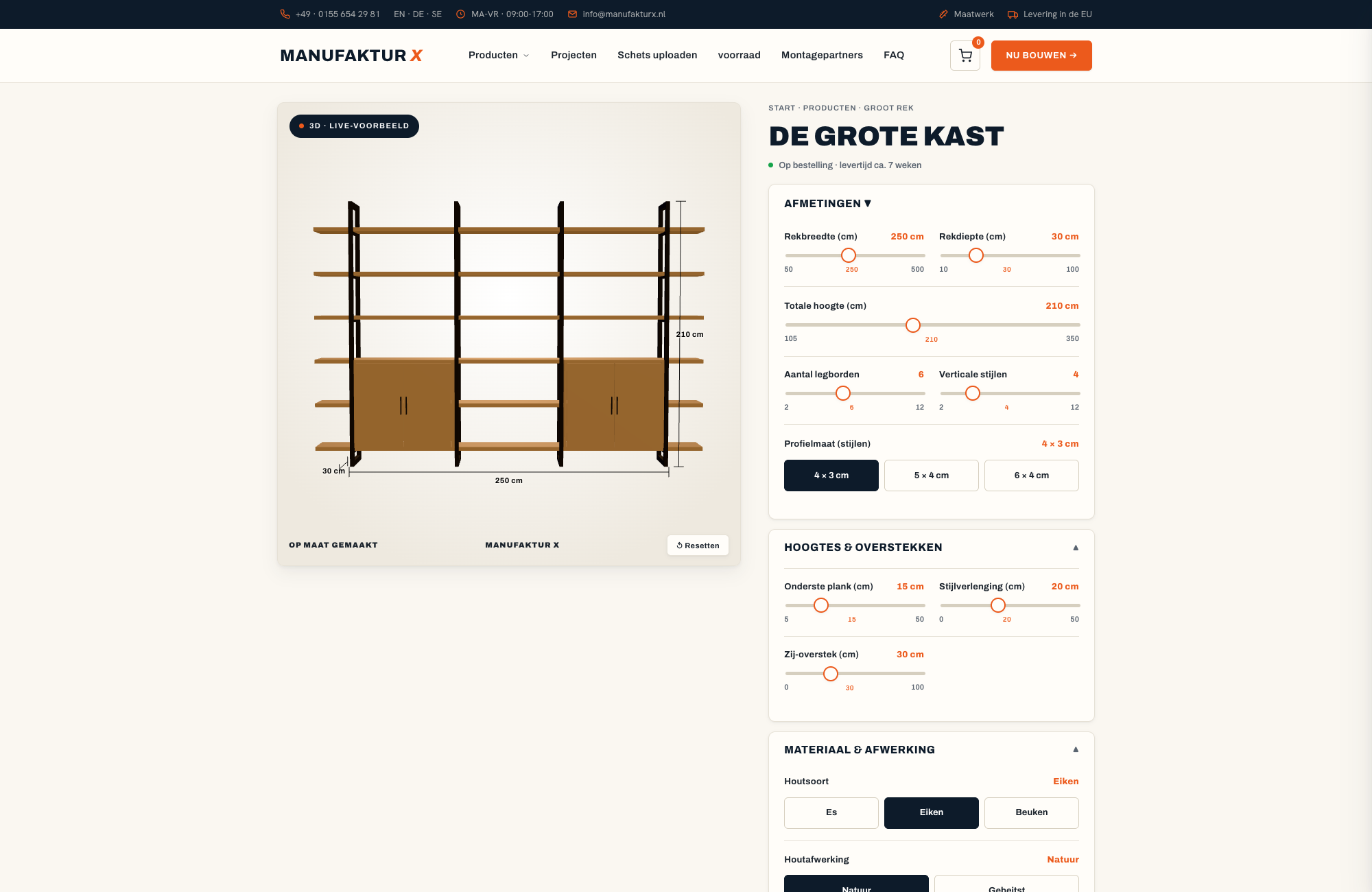Click the "GROOT REK" breadcrumb text
This screenshot has height=892, width=1372.
pos(888,108)
